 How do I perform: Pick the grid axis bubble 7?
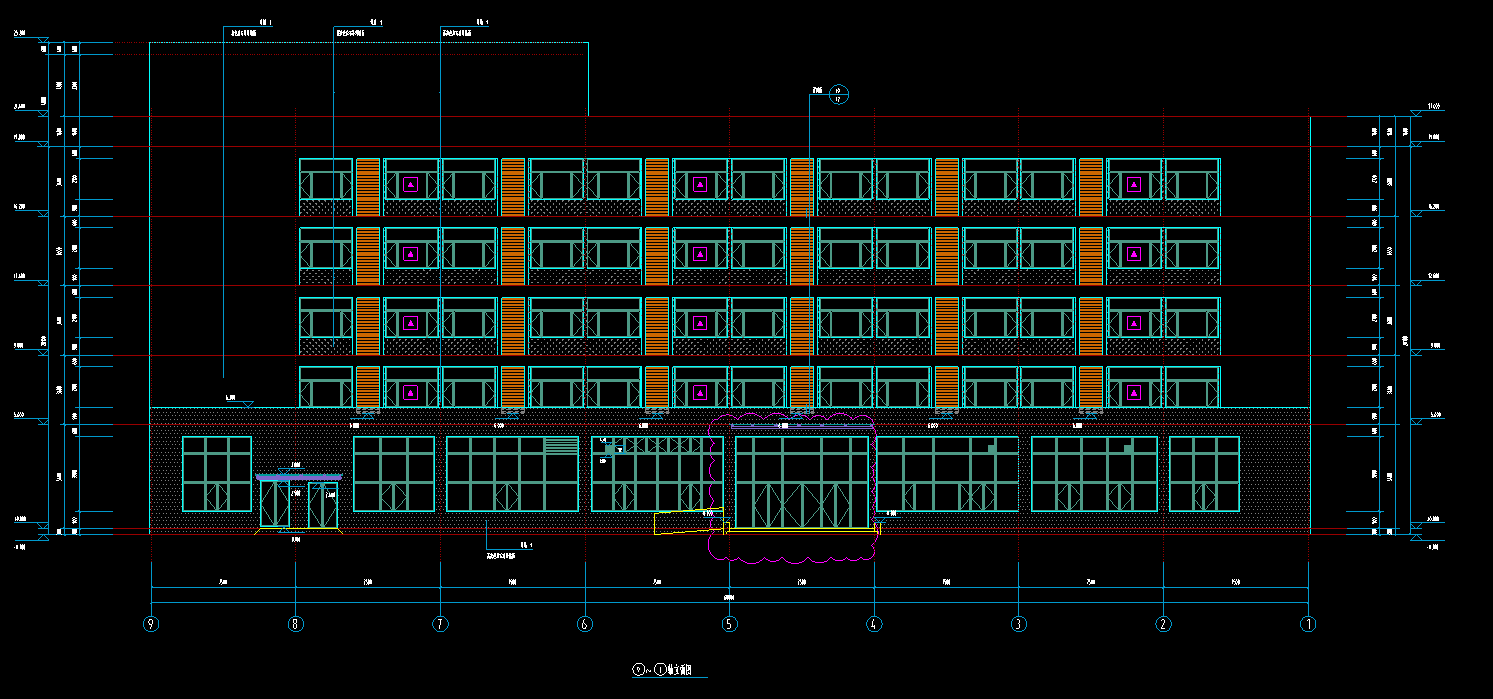click(x=440, y=624)
